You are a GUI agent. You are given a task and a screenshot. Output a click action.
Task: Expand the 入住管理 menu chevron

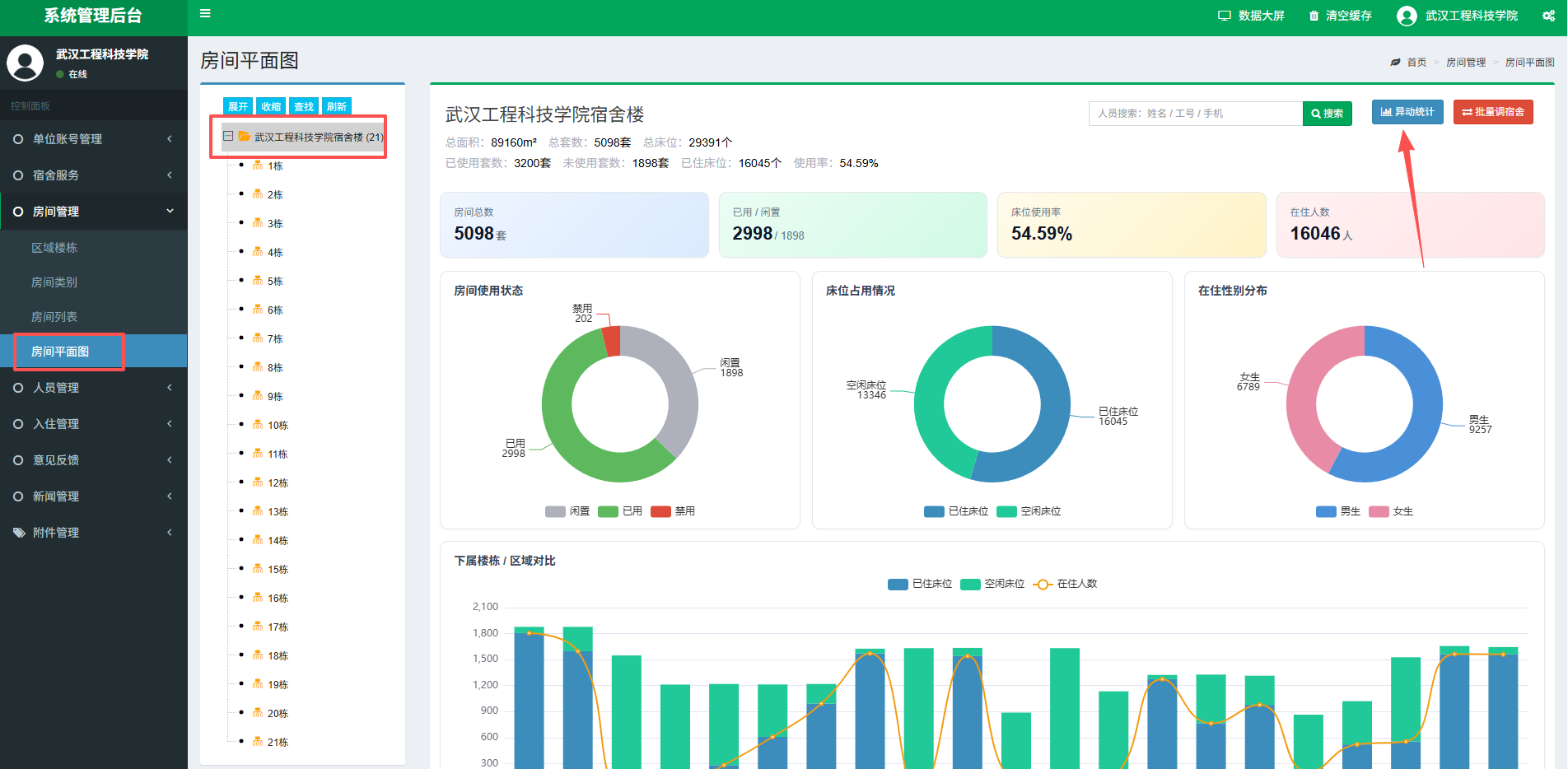[170, 424]
